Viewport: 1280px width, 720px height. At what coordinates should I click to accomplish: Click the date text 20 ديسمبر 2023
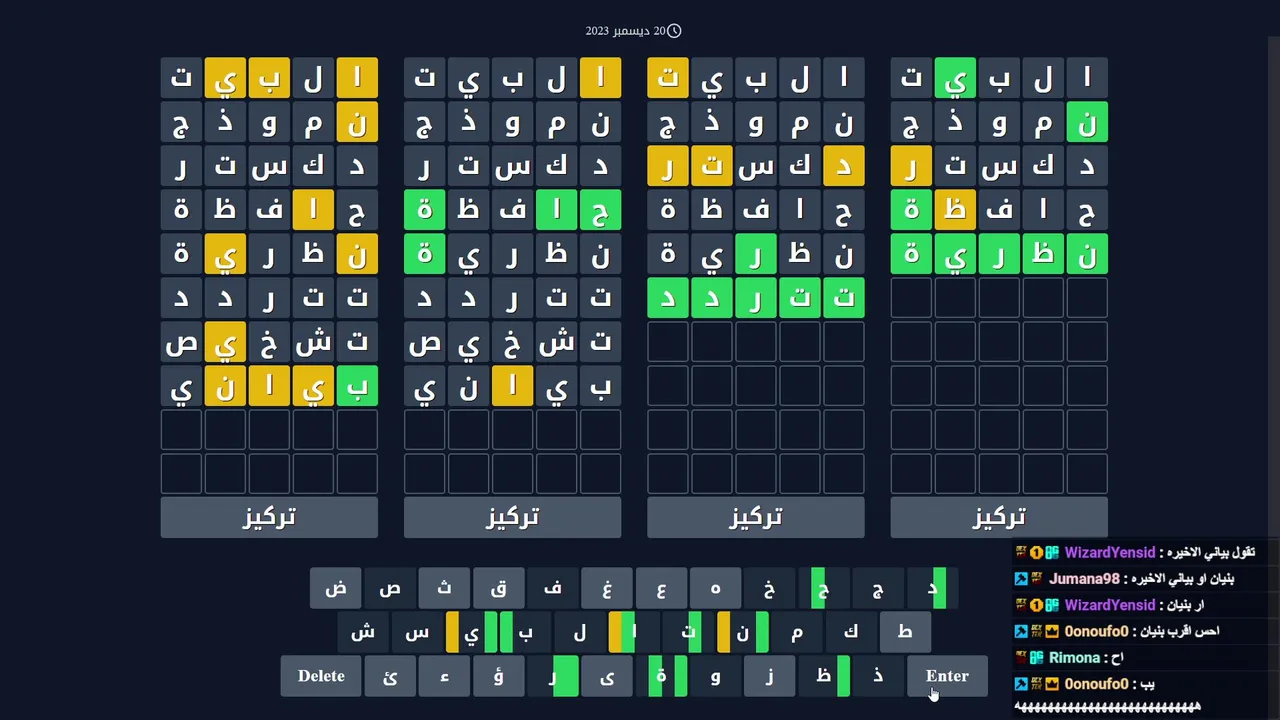point(625,31)
